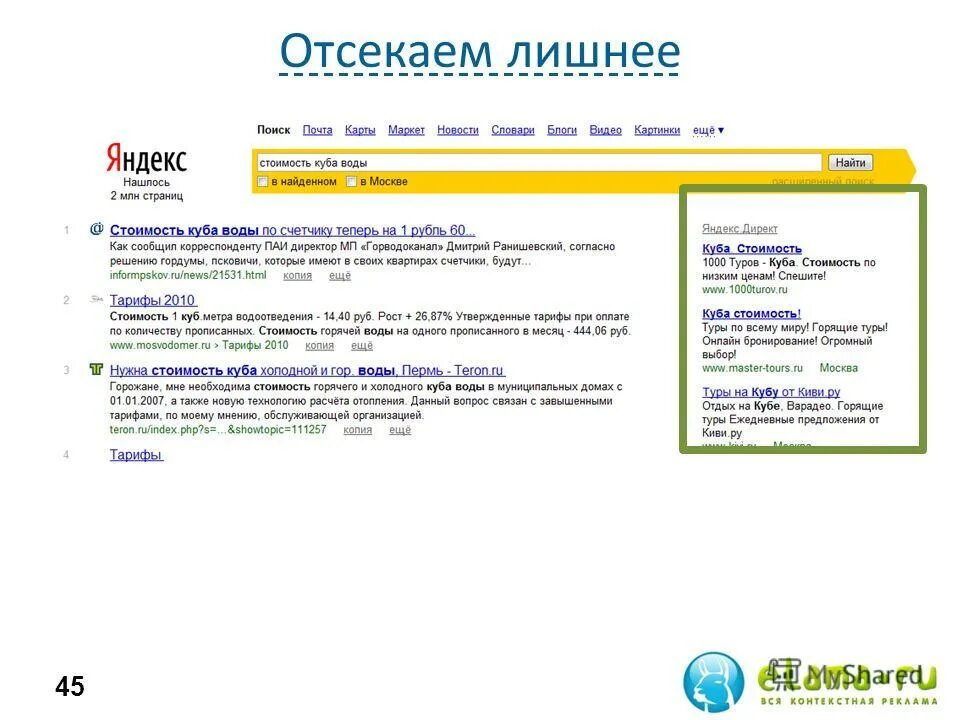The width and height of the screenshot is (960, 720).
Task: Open the fourth result 'Тарифы'
Action: 136,455
